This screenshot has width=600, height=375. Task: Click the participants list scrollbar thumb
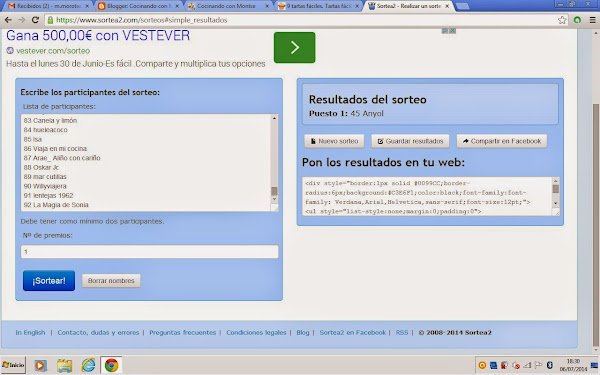(274, 191)
